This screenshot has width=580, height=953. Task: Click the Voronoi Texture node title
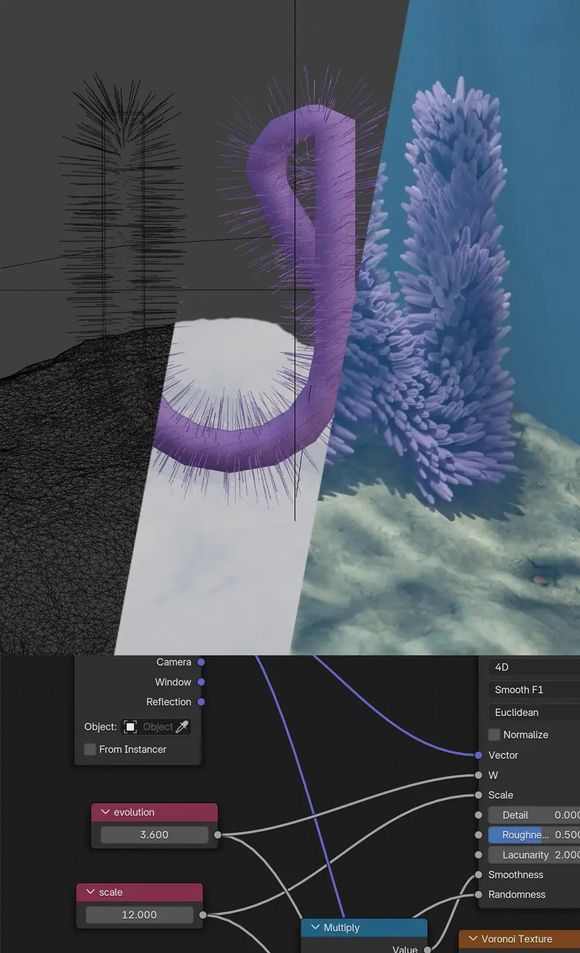coord(517,939)
